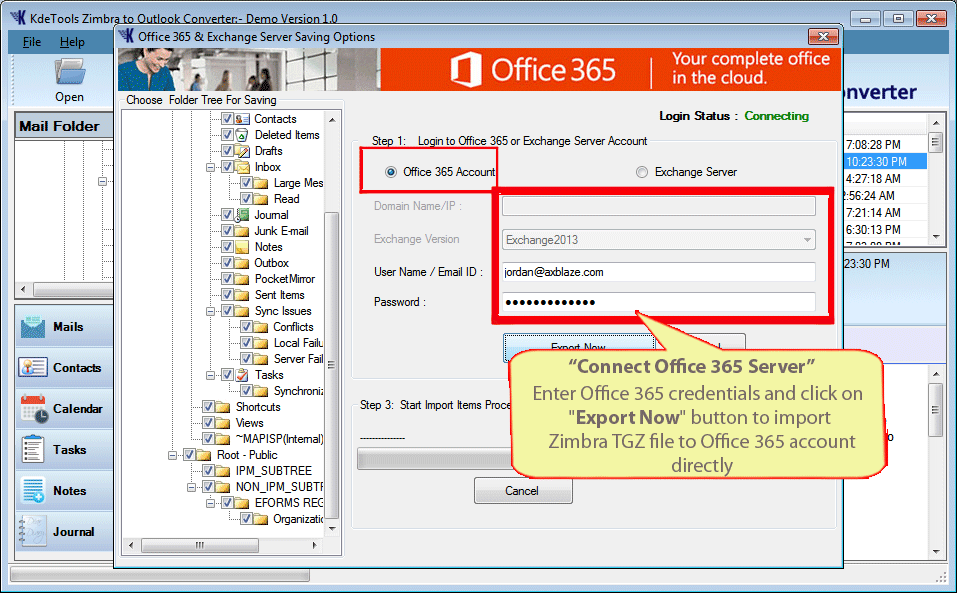Click the Domain Name/IP field

659,206
